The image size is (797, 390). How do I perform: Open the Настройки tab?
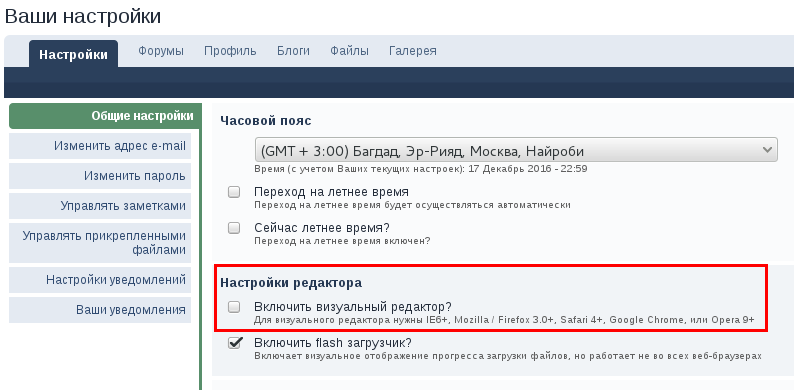click(73, 54)
